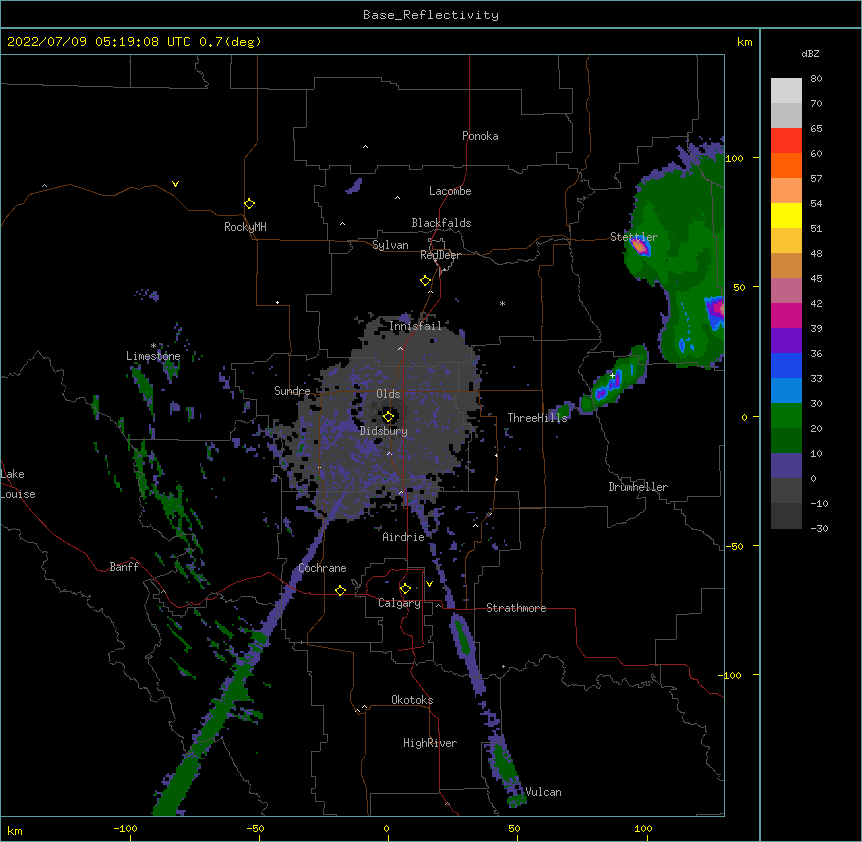Click the yellow diamond marker south of RedDeer
Screen dimensions: 862x842
(426, 281)
